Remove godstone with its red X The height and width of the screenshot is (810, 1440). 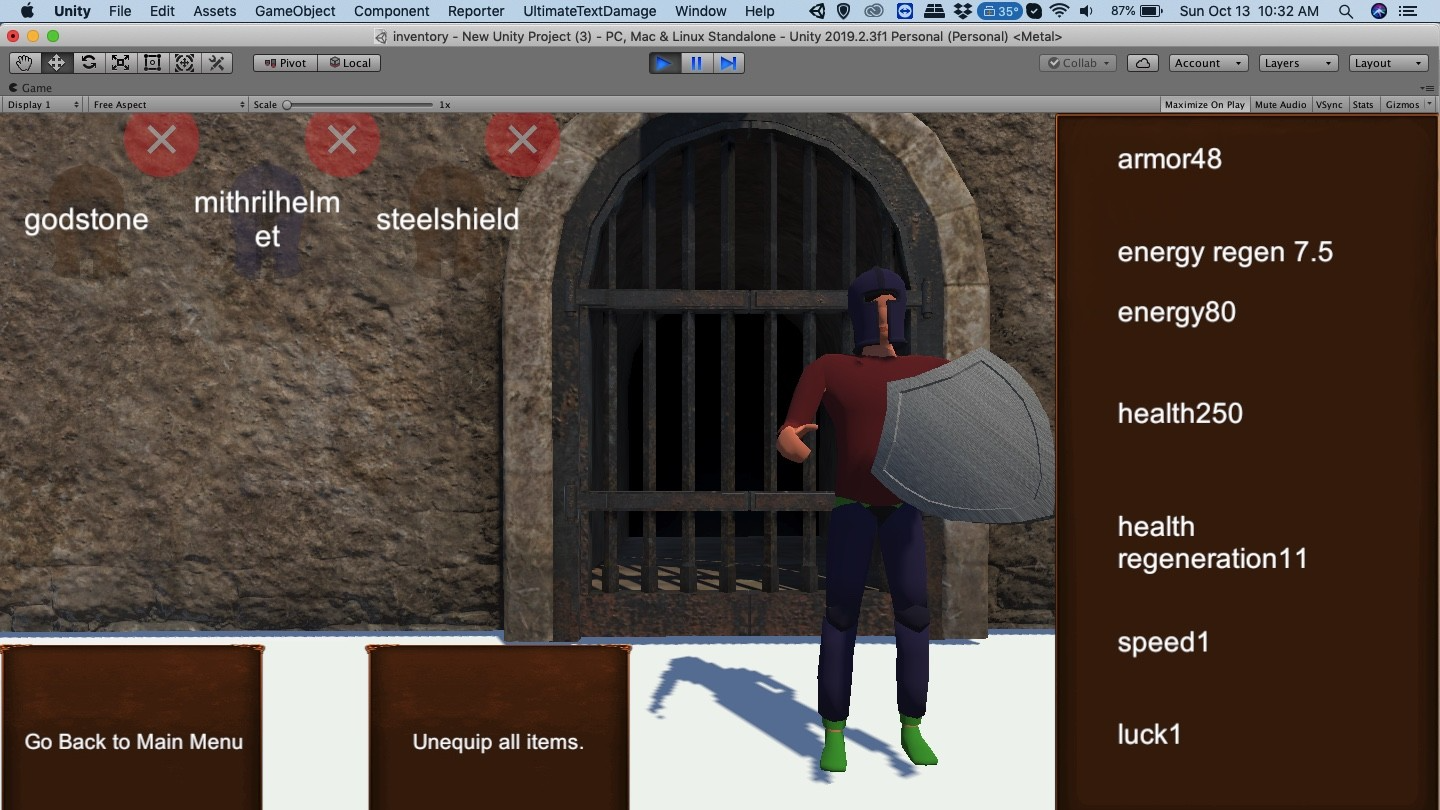pyautogui.click(x=161, y=140)
